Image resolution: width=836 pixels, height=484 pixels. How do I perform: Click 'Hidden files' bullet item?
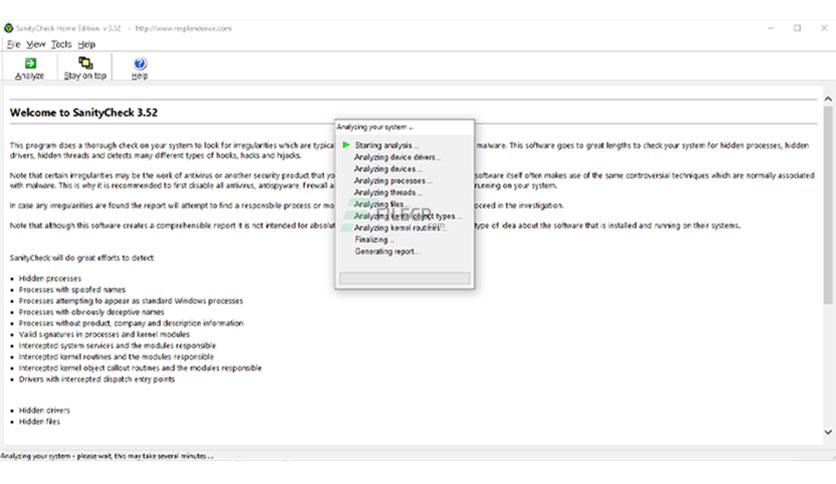coord(39,421)
